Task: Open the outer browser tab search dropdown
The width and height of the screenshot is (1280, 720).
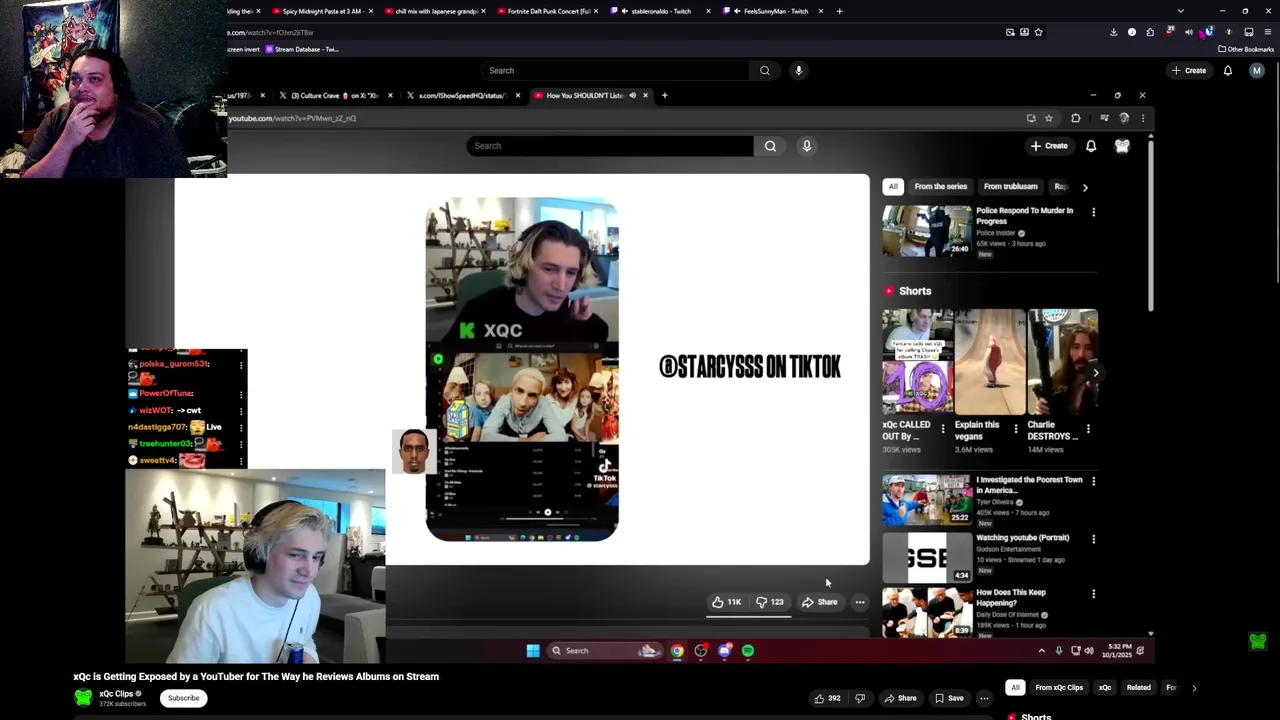Action: point(1181,11)
